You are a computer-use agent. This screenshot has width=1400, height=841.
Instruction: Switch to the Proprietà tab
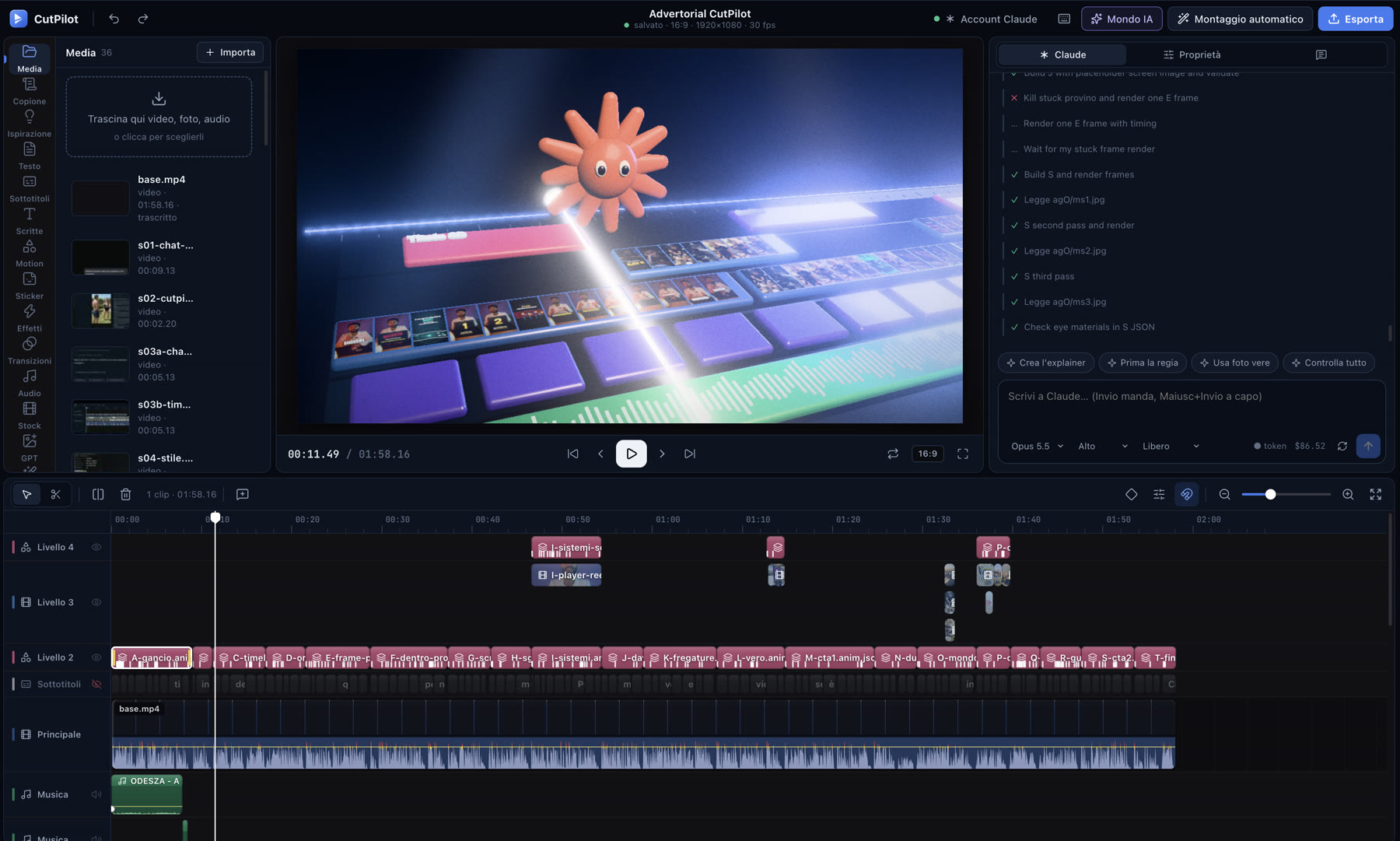[x=1192, y=54]
